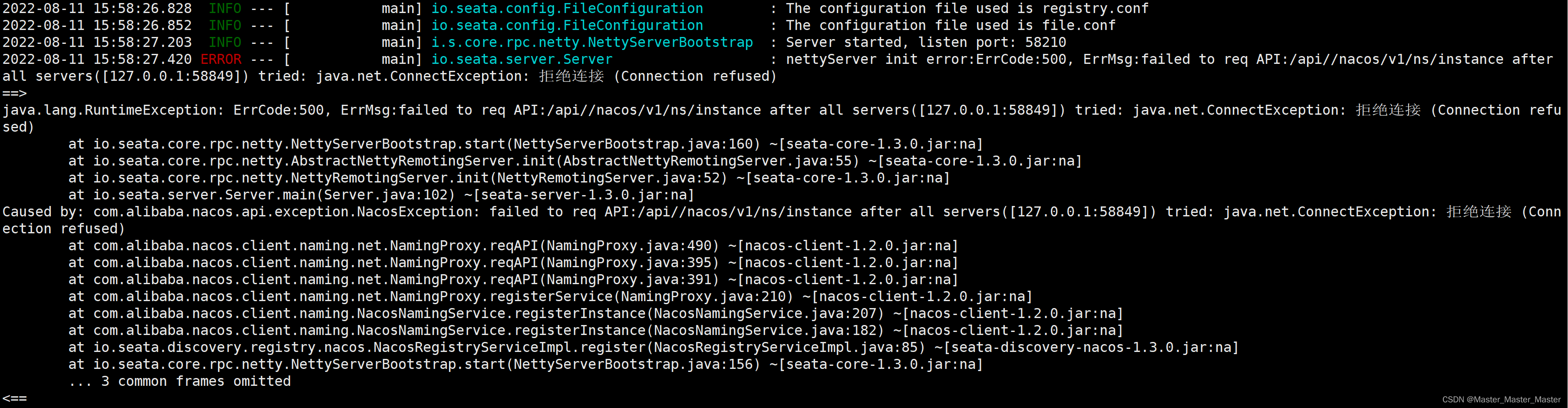Click the timestamp 15:58:27.203
This screenshot has width=1568, height=408.
coord(142,43)
